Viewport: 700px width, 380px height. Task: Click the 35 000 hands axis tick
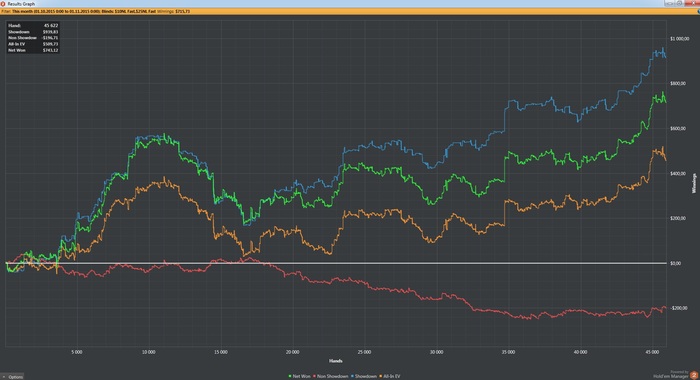tap(508, 352)
